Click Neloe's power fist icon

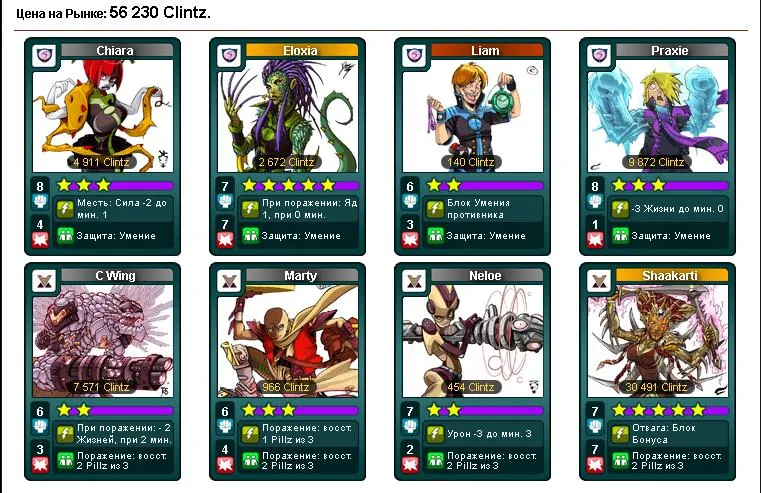[410, 426]
